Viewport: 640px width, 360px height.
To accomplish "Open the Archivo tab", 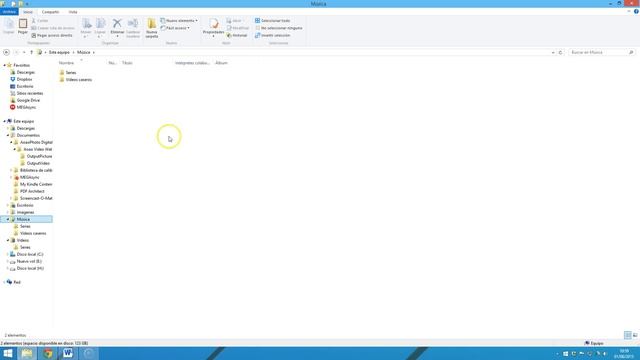I will coord(9,12).
